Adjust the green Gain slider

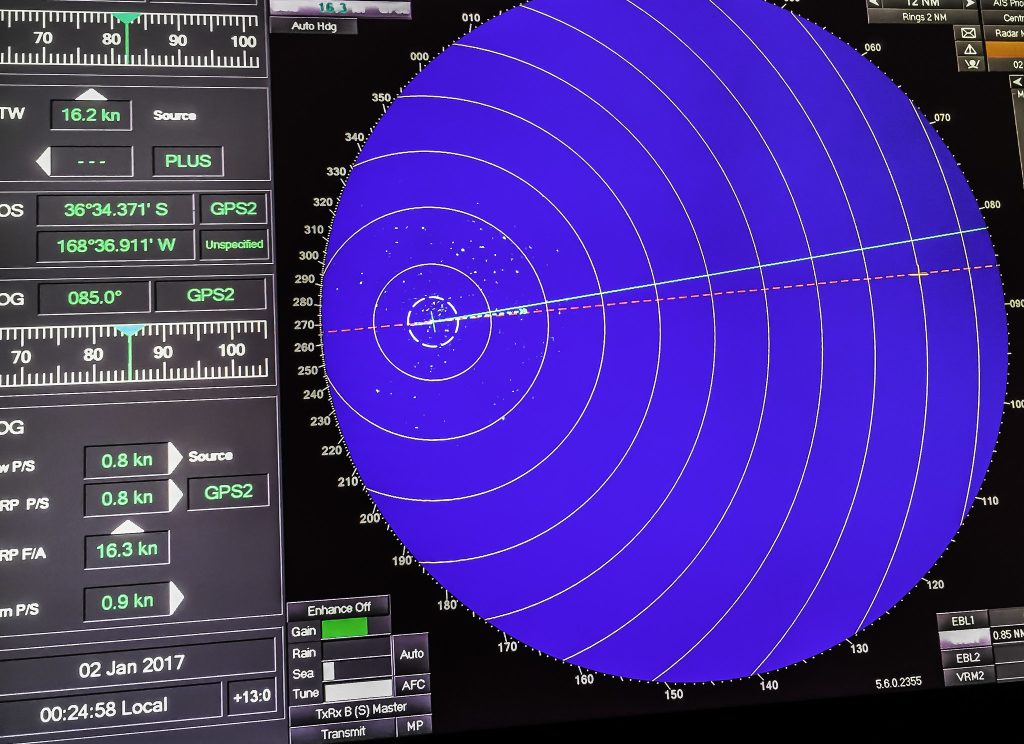[356, 628]
